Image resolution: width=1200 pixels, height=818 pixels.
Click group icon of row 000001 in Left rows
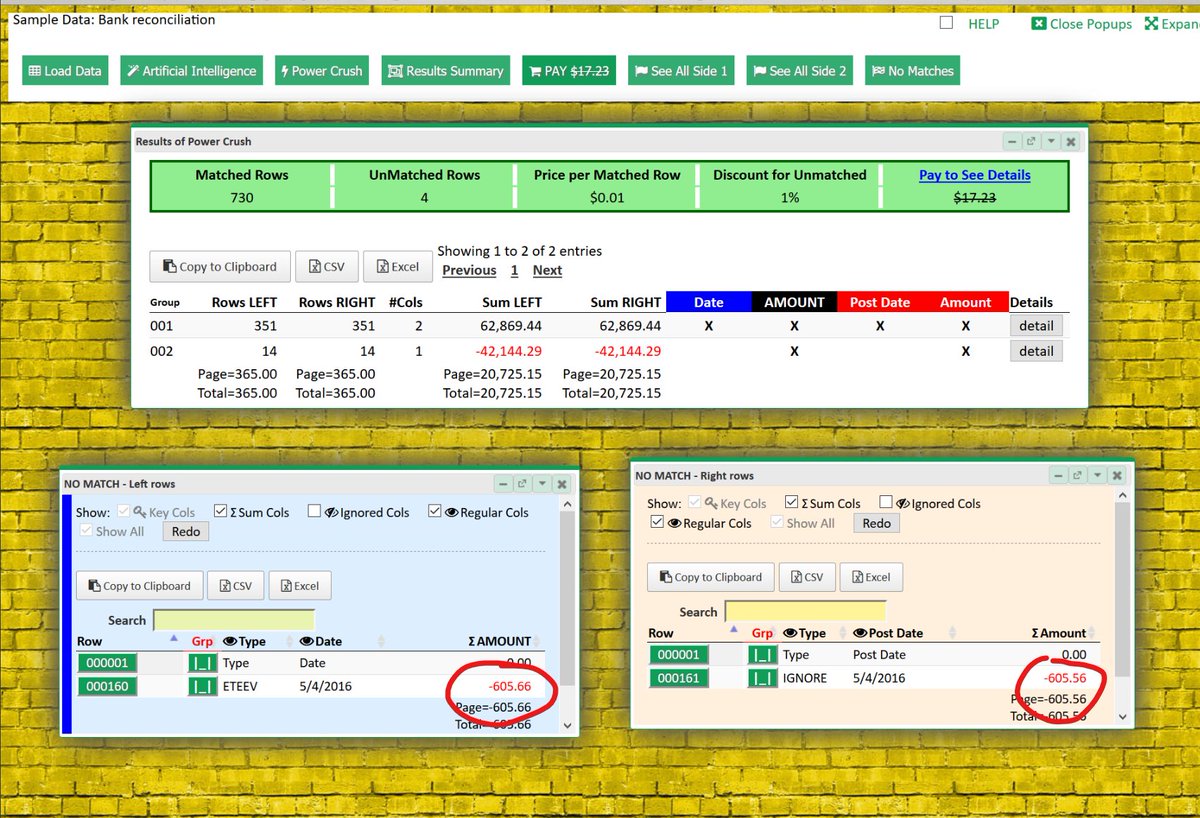pyautogui.click(x=202, y=663)
